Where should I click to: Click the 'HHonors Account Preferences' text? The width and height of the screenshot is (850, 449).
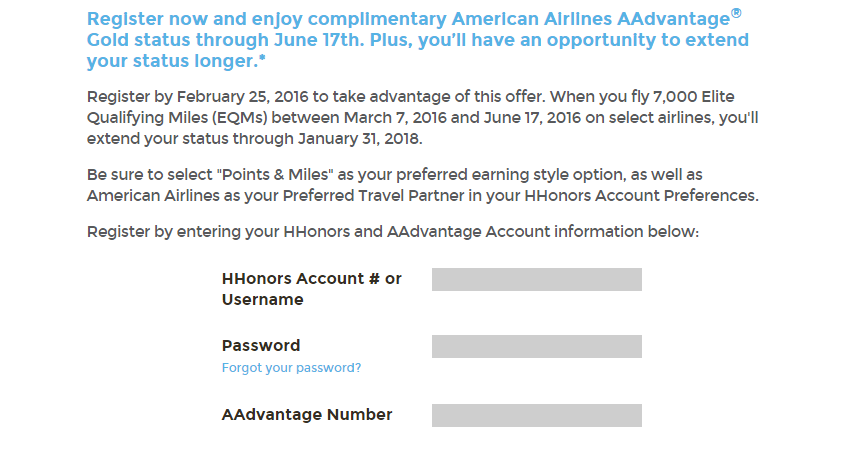(x=652, y=195)
